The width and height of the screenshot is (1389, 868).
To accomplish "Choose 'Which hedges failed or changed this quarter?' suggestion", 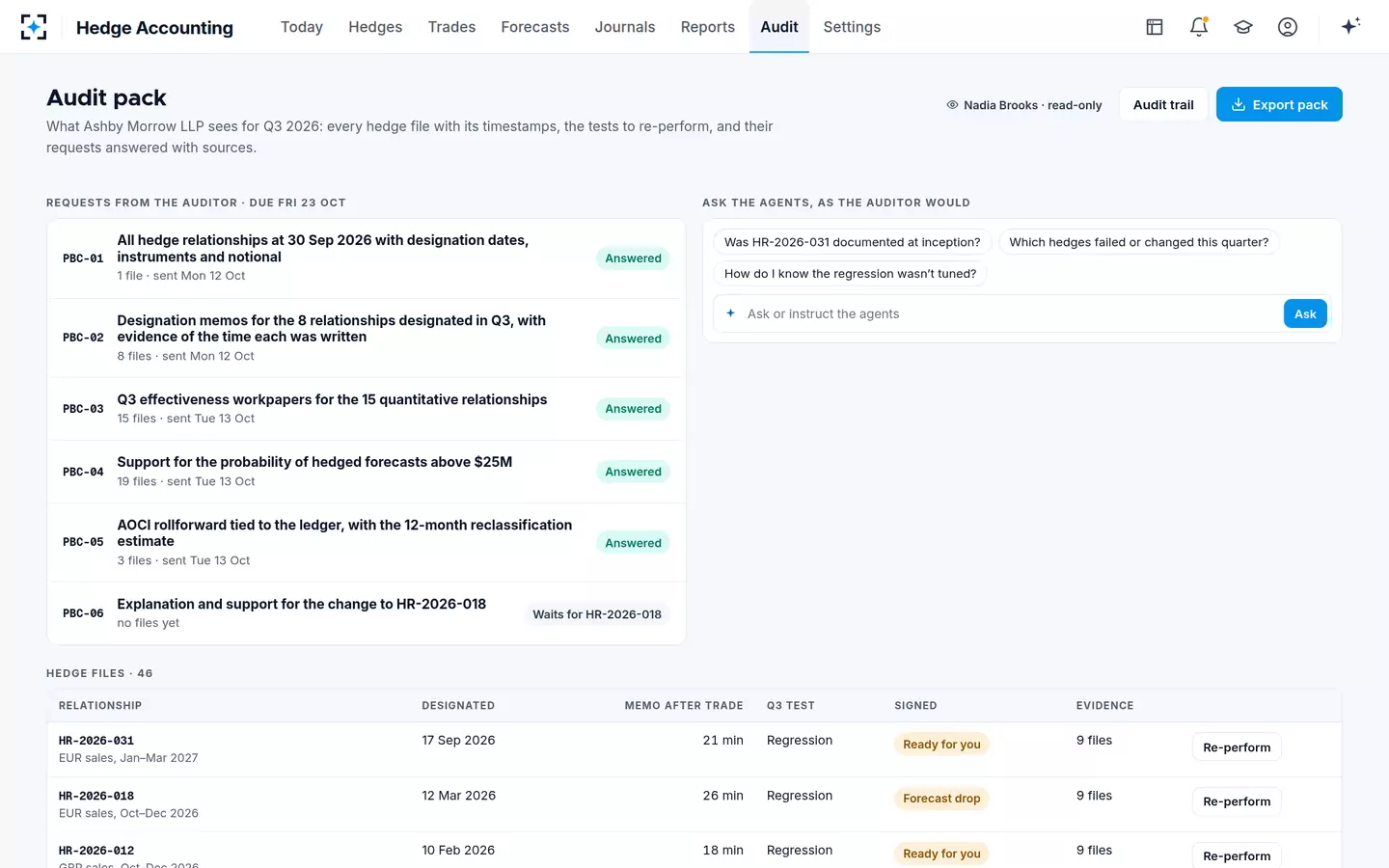I will pos(1139,242).
